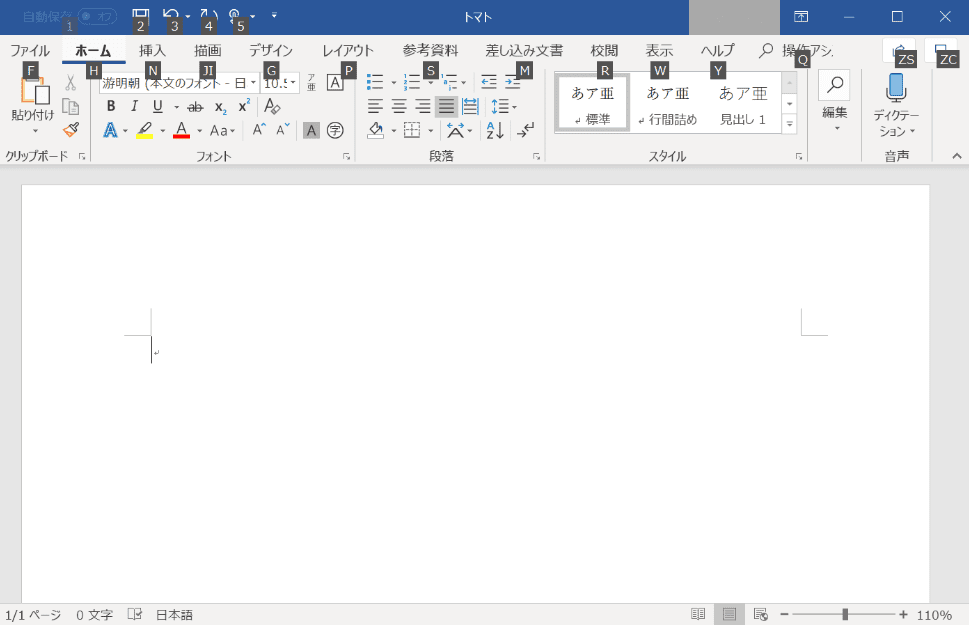Decrease font size with A-down icon
The width and height of the screenshot is (969, 625).
283,130
